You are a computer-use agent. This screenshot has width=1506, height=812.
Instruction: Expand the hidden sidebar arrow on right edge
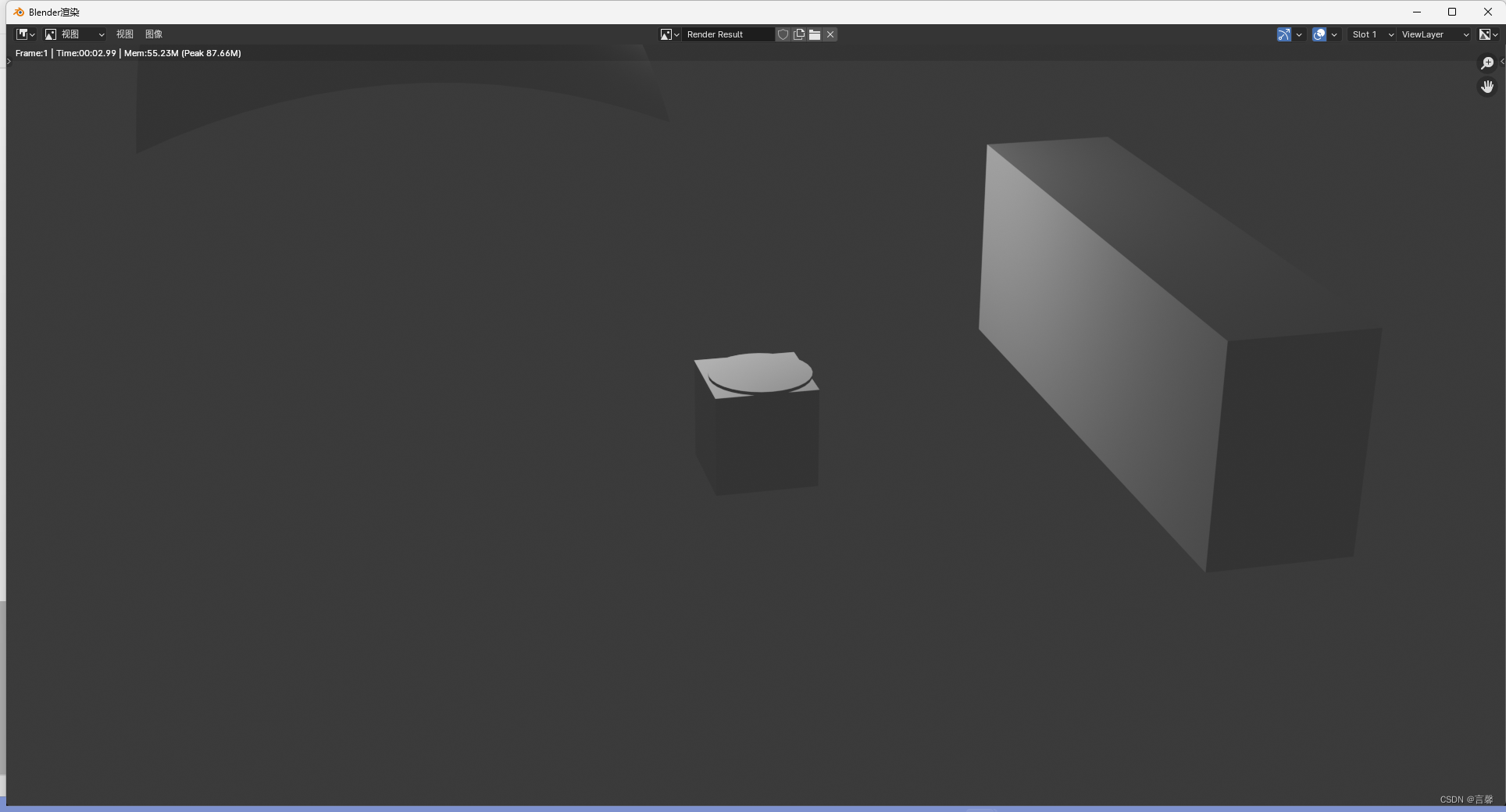pos(1503,61)
